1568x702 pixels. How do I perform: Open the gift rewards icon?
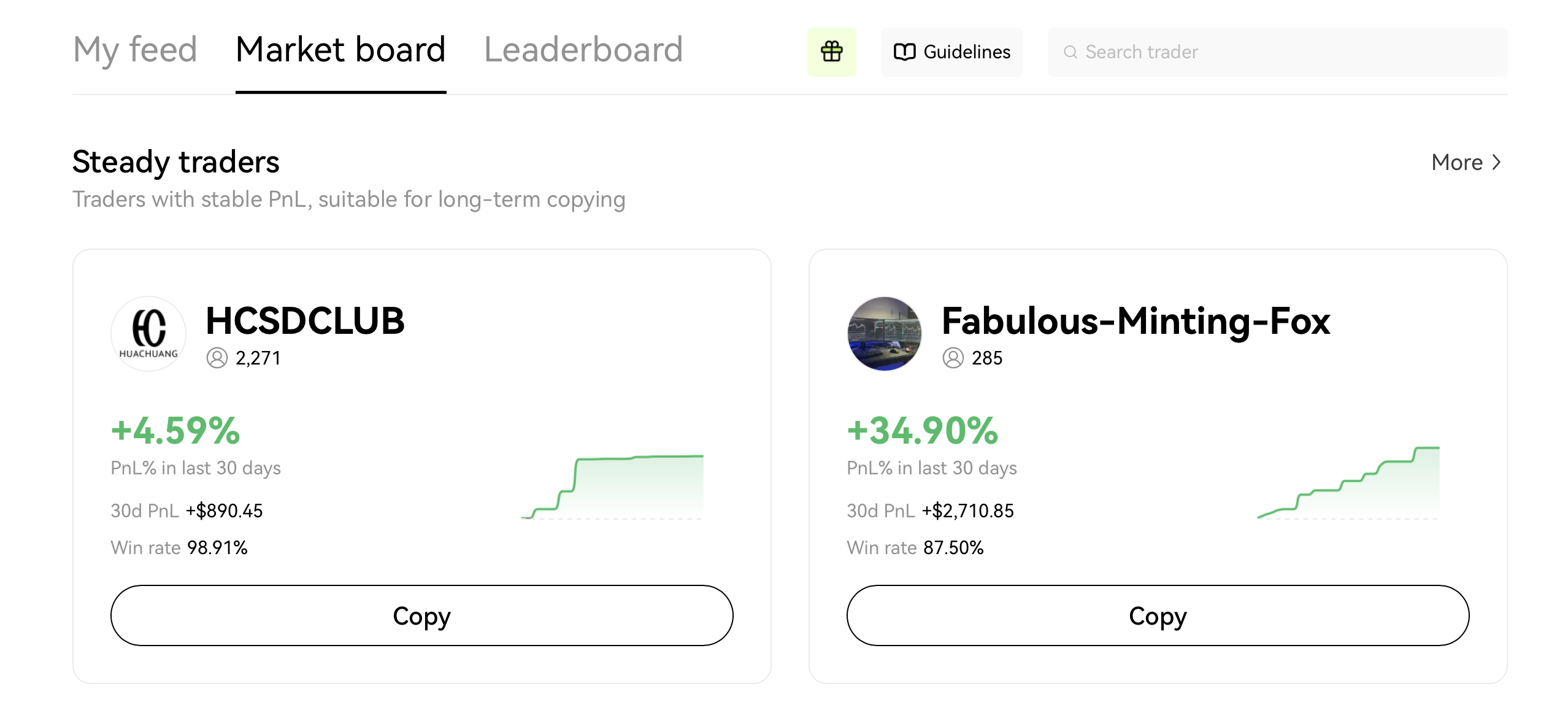pyautogui.click(x=831, y=52)
